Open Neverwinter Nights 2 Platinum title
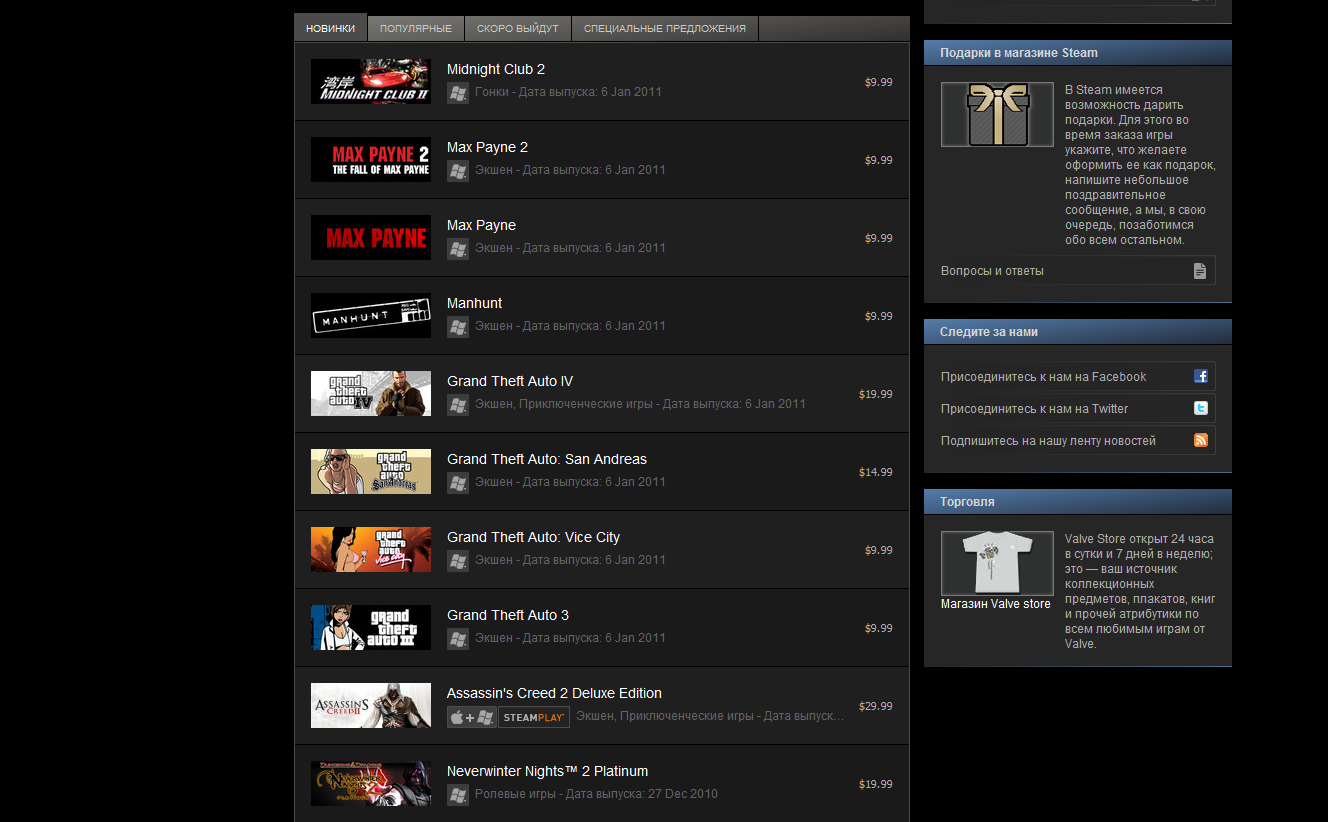Image resolution: width=1328 pixels, height=822 pixels. [547, 771]
